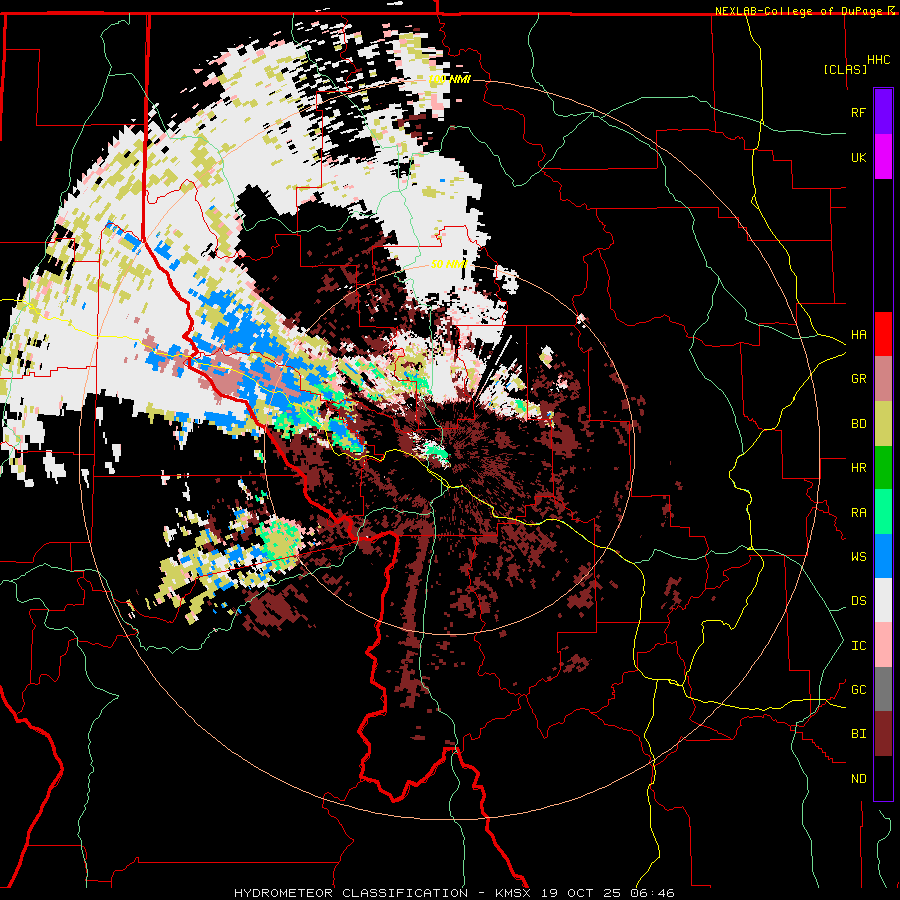This screenshot has height=900, width=900.
Task: Click the RF purple legend swatch
Action: pos(883,112)
